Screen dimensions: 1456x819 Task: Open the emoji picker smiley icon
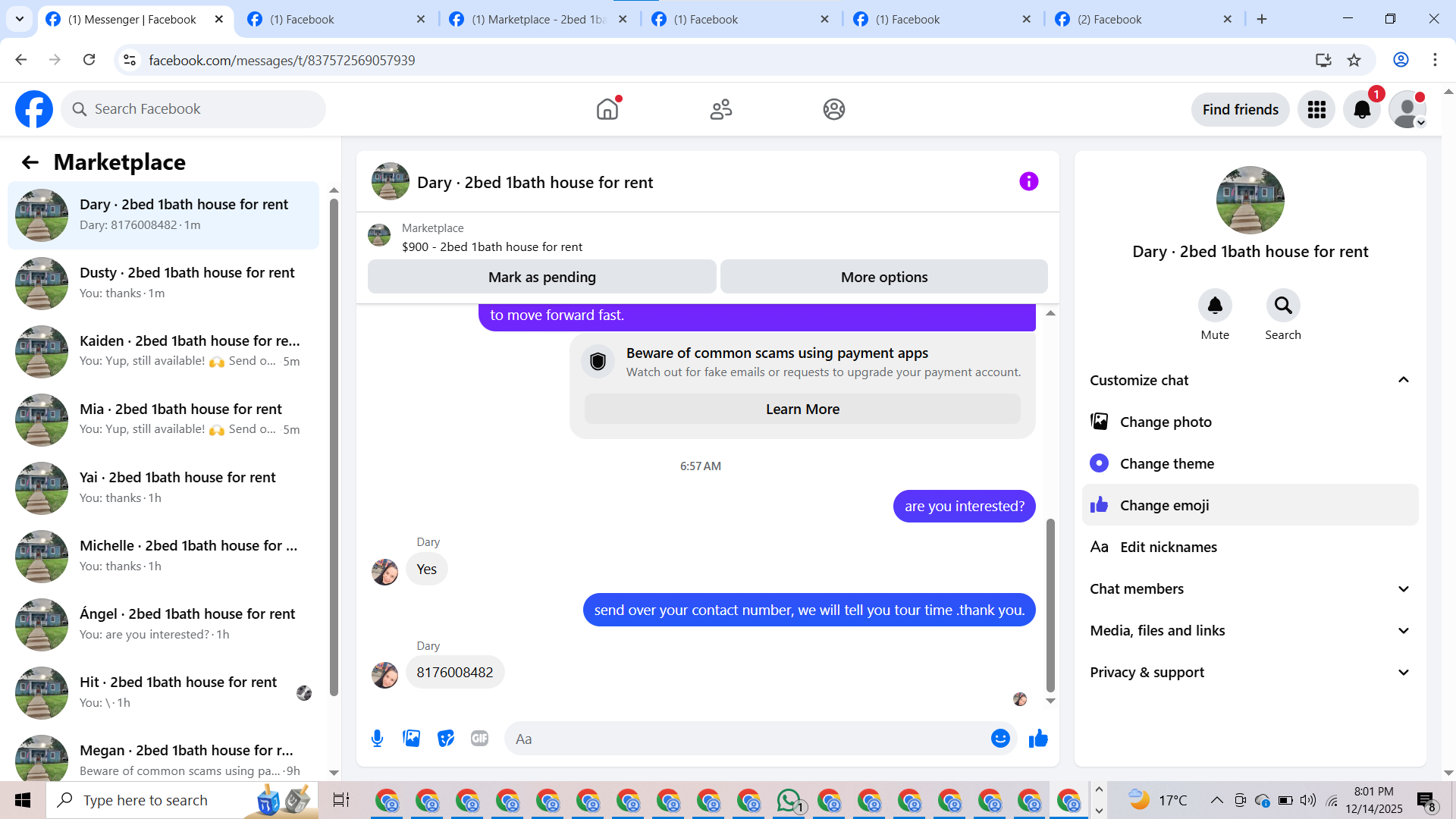(1000, 739)
